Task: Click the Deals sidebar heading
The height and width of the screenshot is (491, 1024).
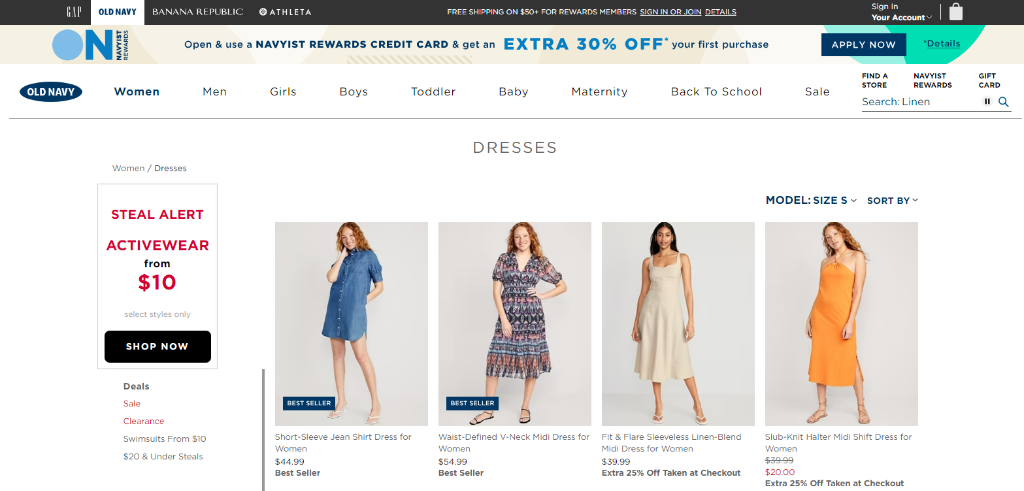Action: pyautogui.click(x=136, y=386)
